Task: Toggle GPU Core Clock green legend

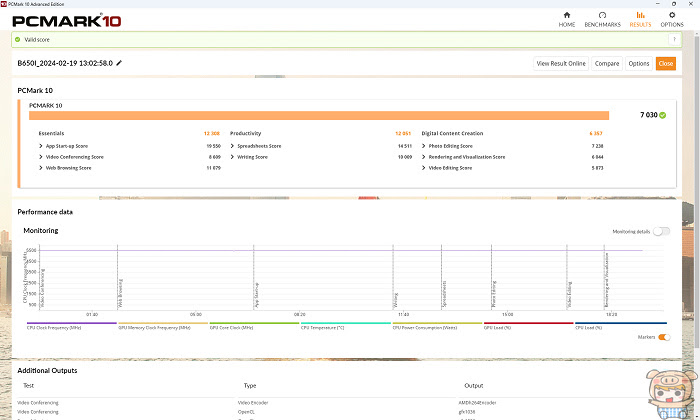Action: [254, 325]
